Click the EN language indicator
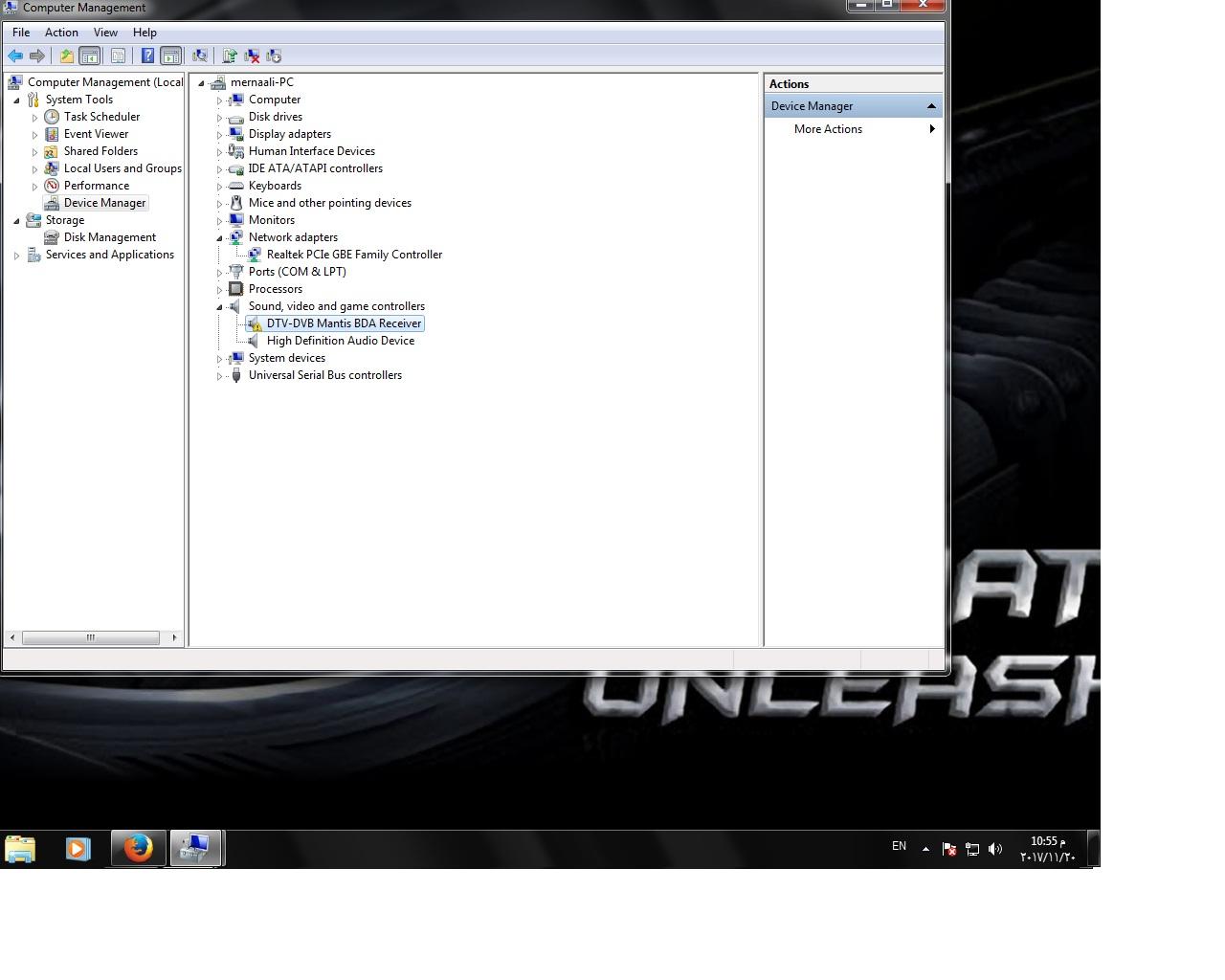 click(899, 846)
